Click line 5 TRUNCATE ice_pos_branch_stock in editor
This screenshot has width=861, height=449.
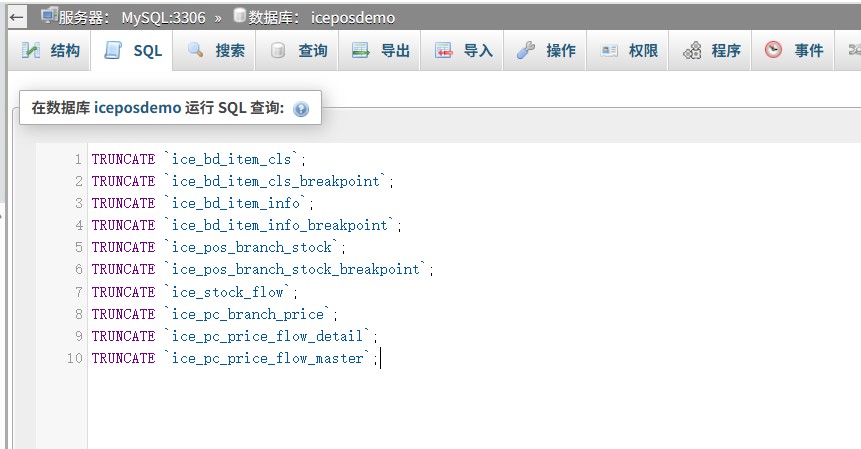tap(219, 248)
